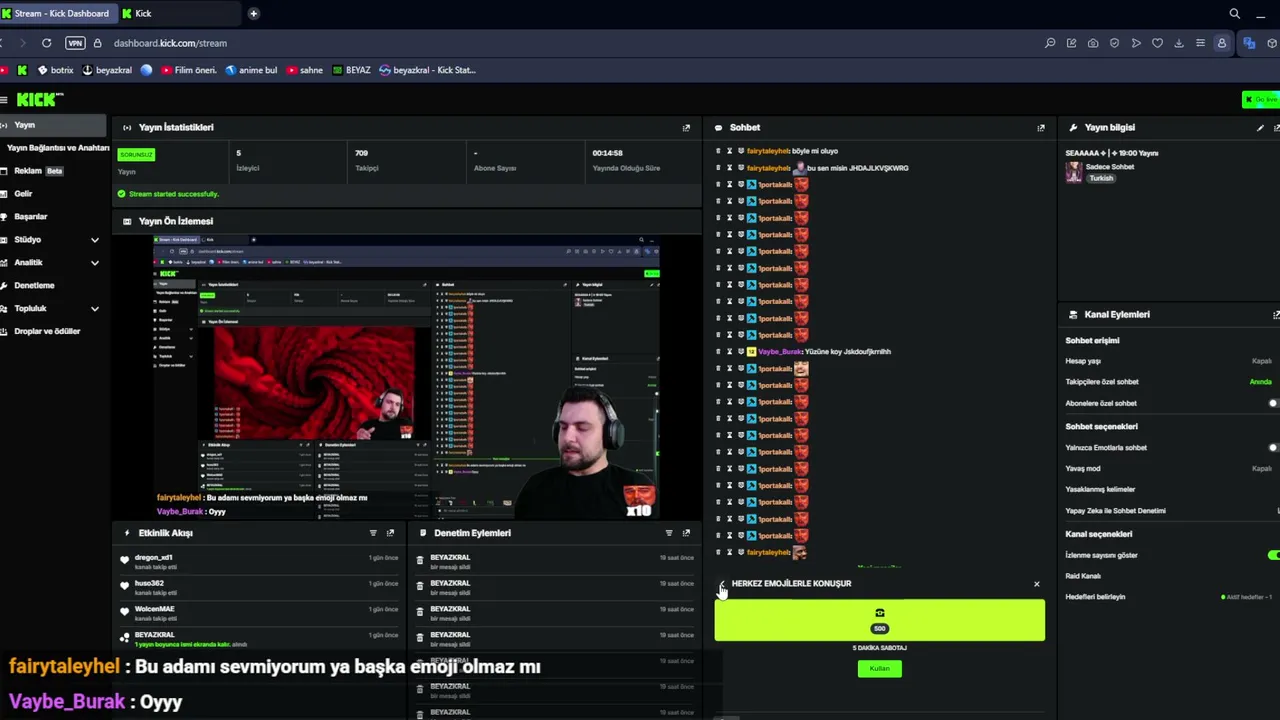
Task: Click the heart icon in the browser toolbar
Action: pyautogui.click(x=1157, y=43)
